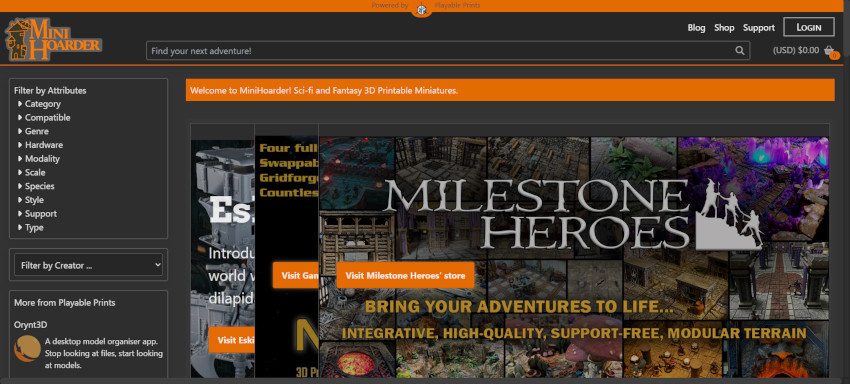This screenshot has width=850, height=384.
Task: Click the MiniHoarder logo
Action: [53, 39]
